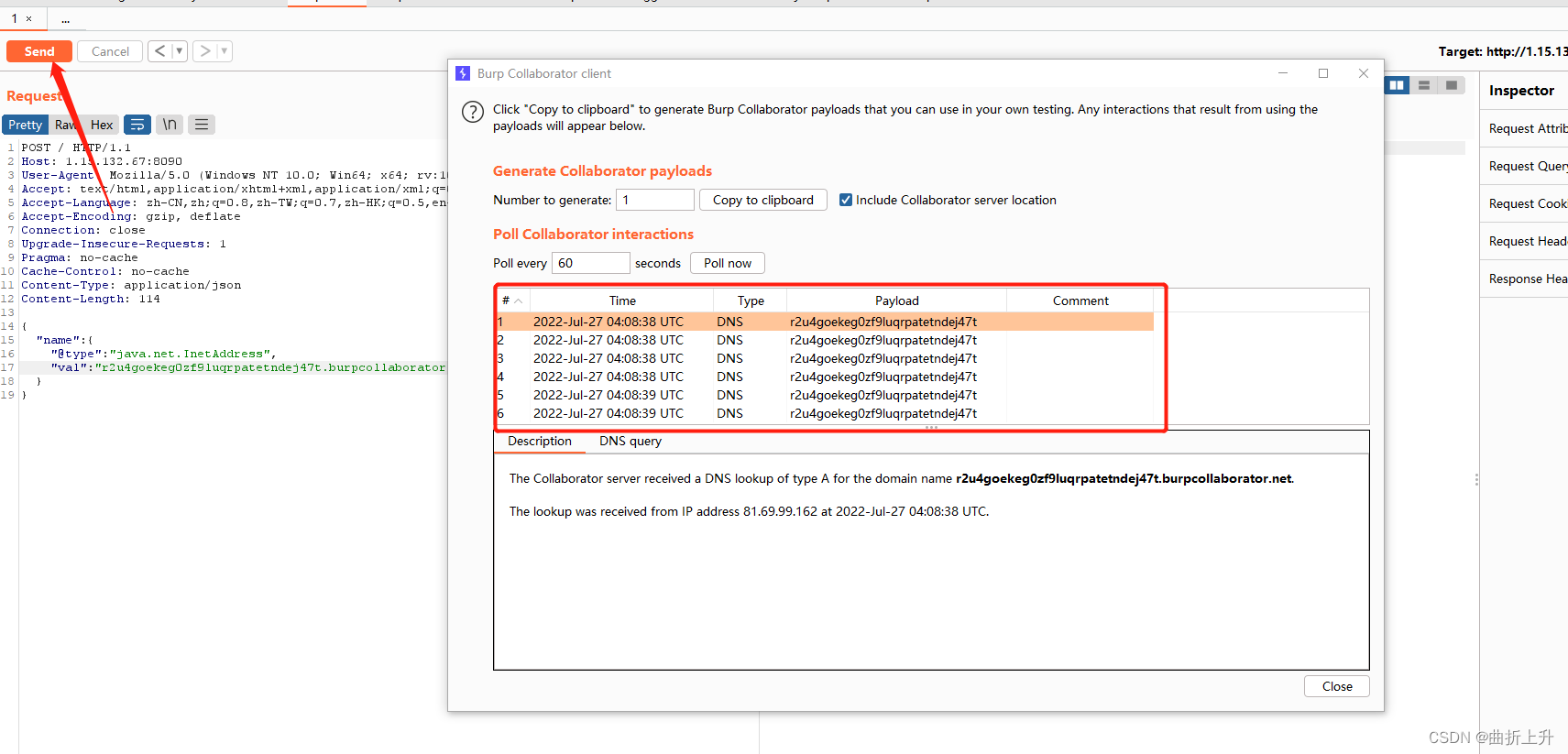The width and height of the screenshot is (1568, 754).
Task: Add a new Repeater tab via ellipsis tab
Action: [65, 18]
